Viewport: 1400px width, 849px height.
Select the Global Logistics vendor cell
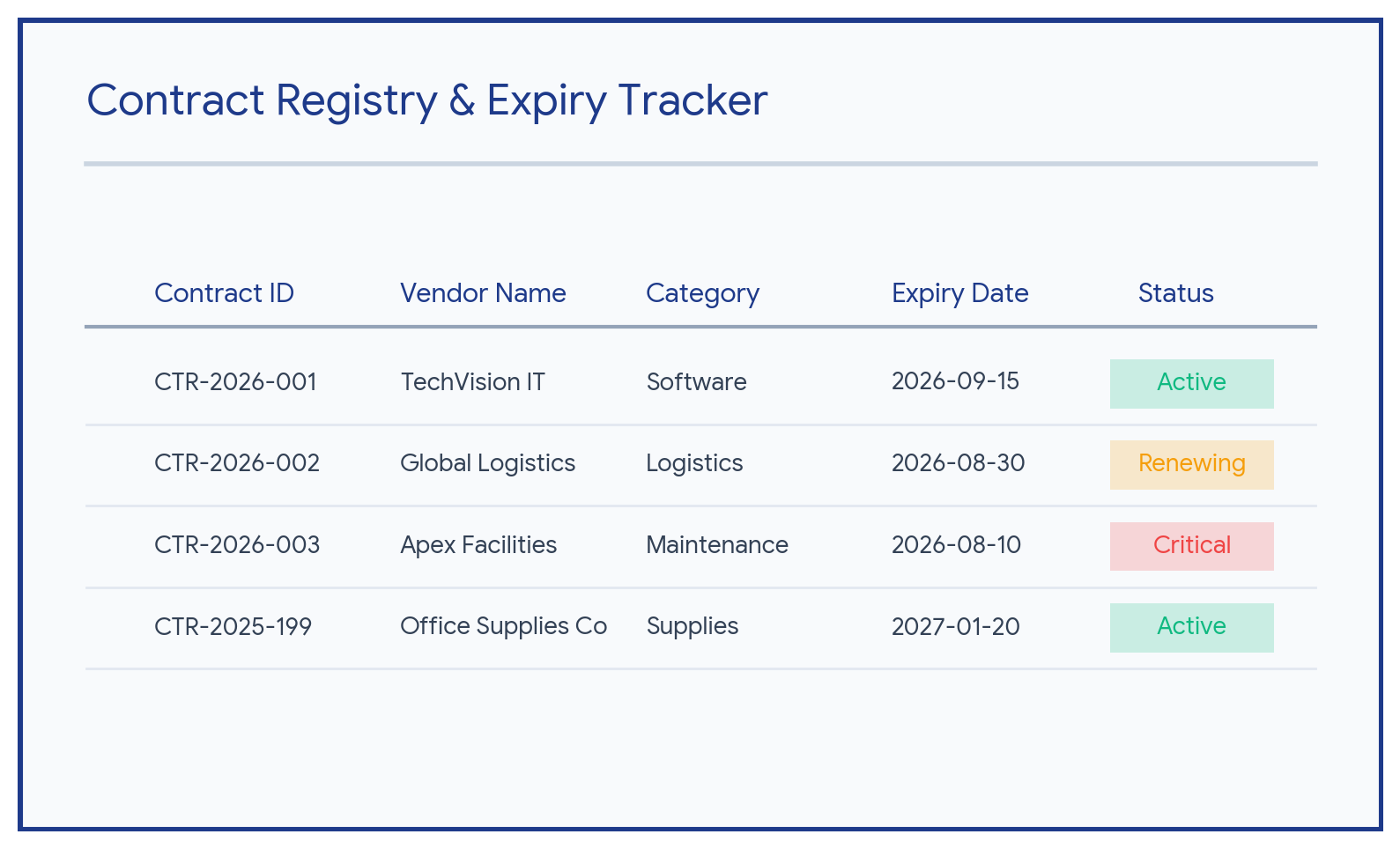tap(487, 463)
